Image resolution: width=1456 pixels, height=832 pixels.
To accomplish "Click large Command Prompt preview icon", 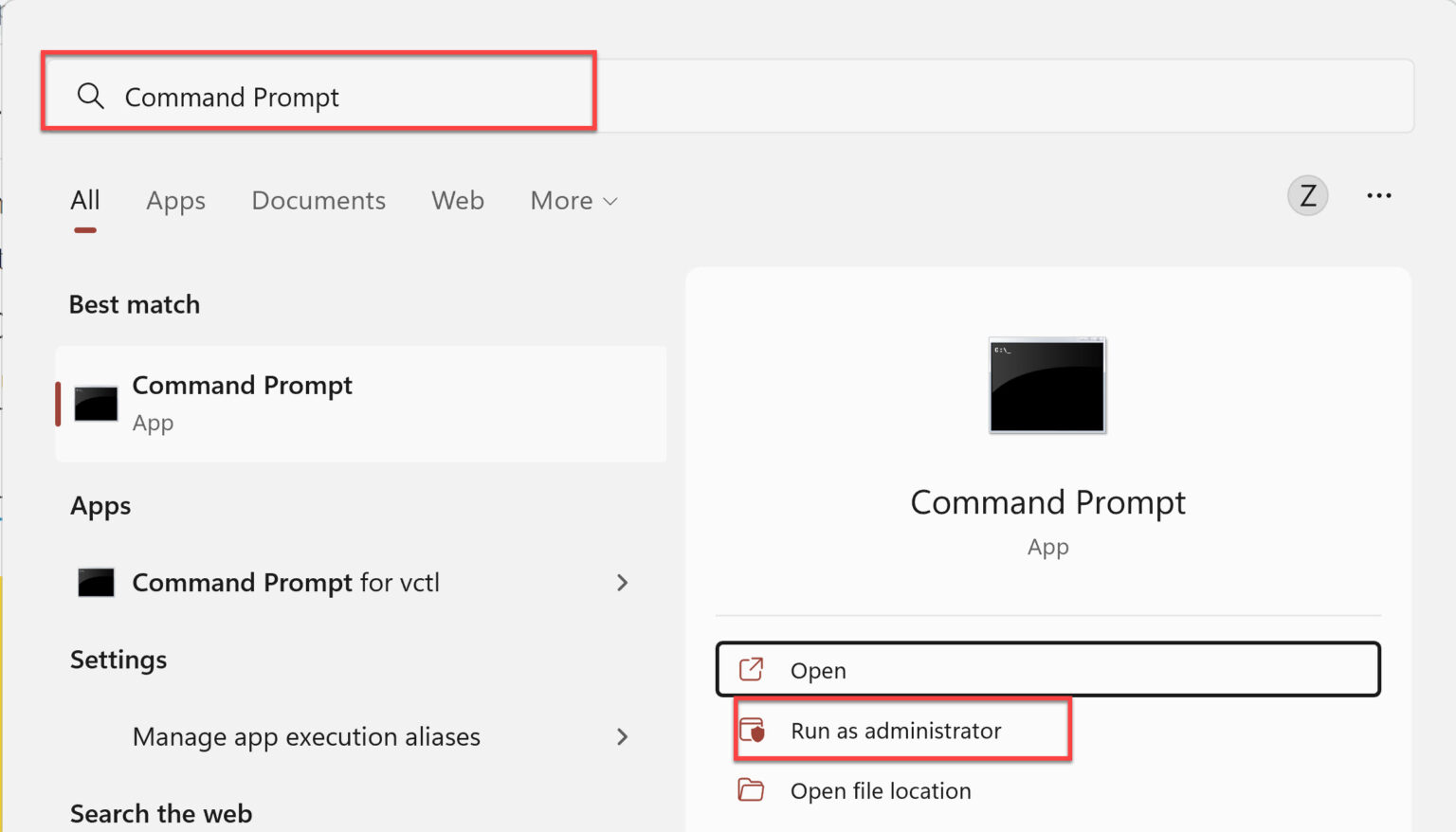I will 1047,386.
